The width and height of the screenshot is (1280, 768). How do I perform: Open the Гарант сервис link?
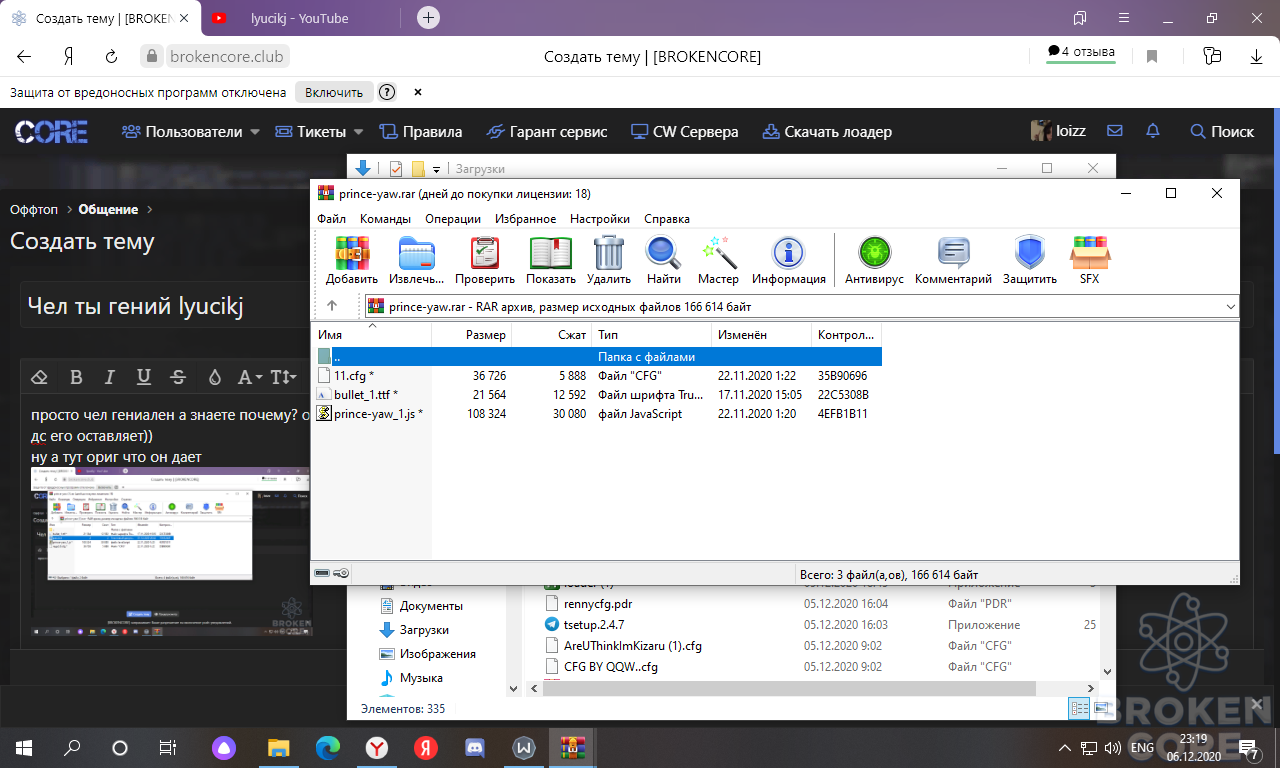[x=547, y=132]
